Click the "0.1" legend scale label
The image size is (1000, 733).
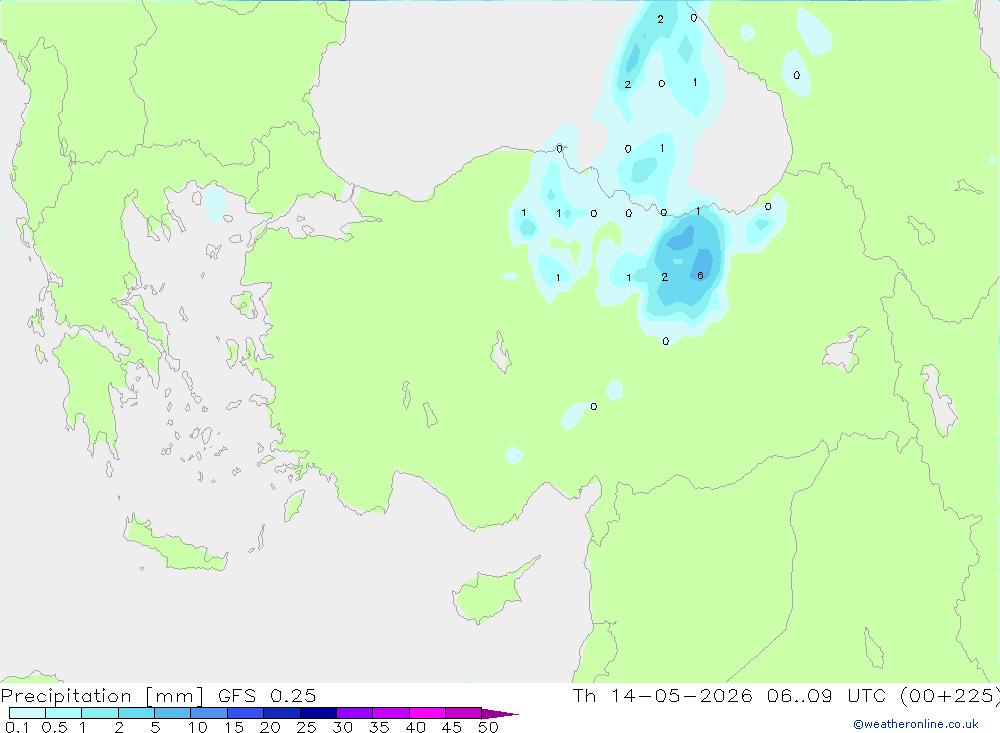pyautogui.click(x=17, y=727)
